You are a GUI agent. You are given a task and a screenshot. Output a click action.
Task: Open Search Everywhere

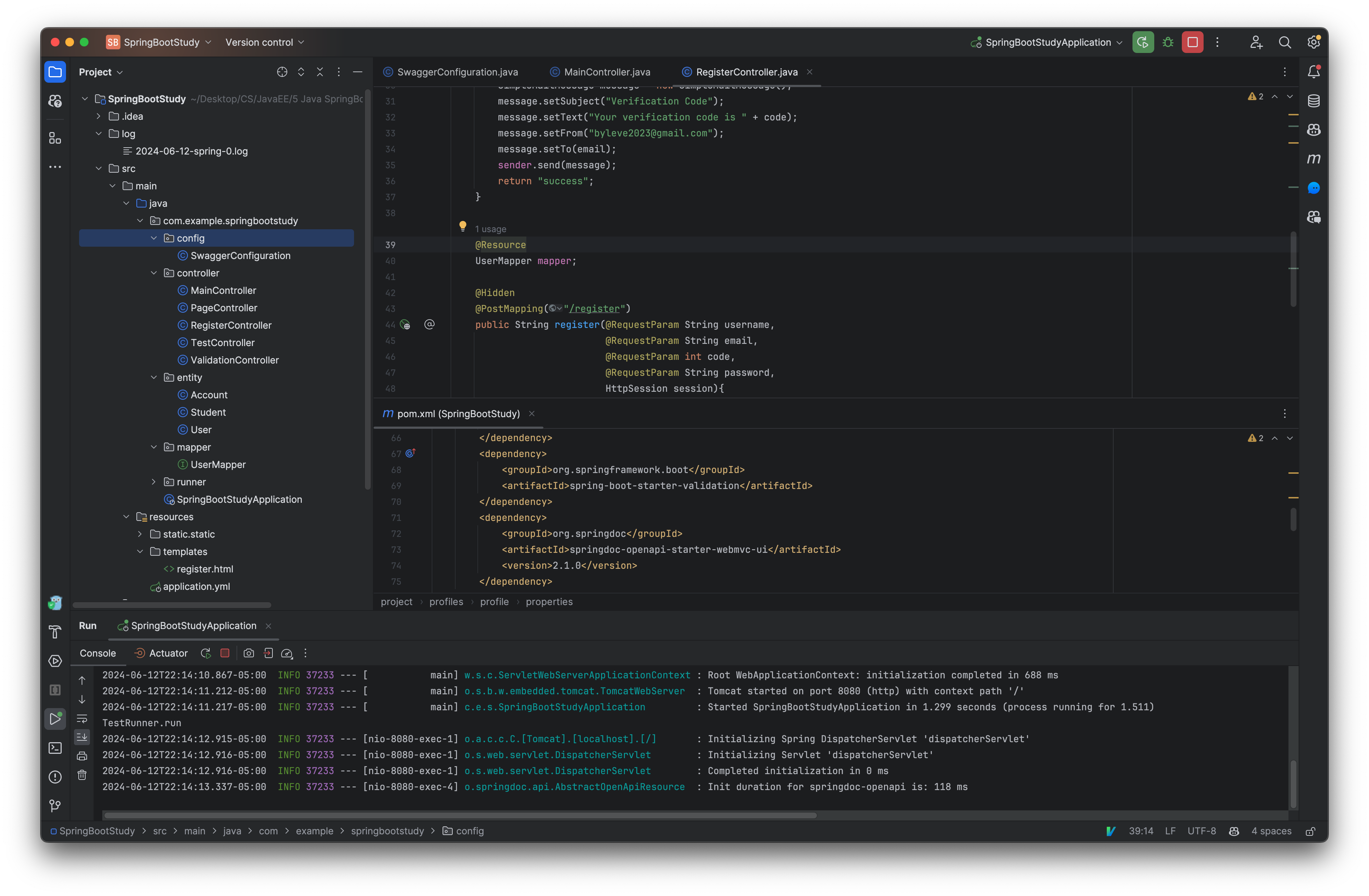coord(1286,42)
